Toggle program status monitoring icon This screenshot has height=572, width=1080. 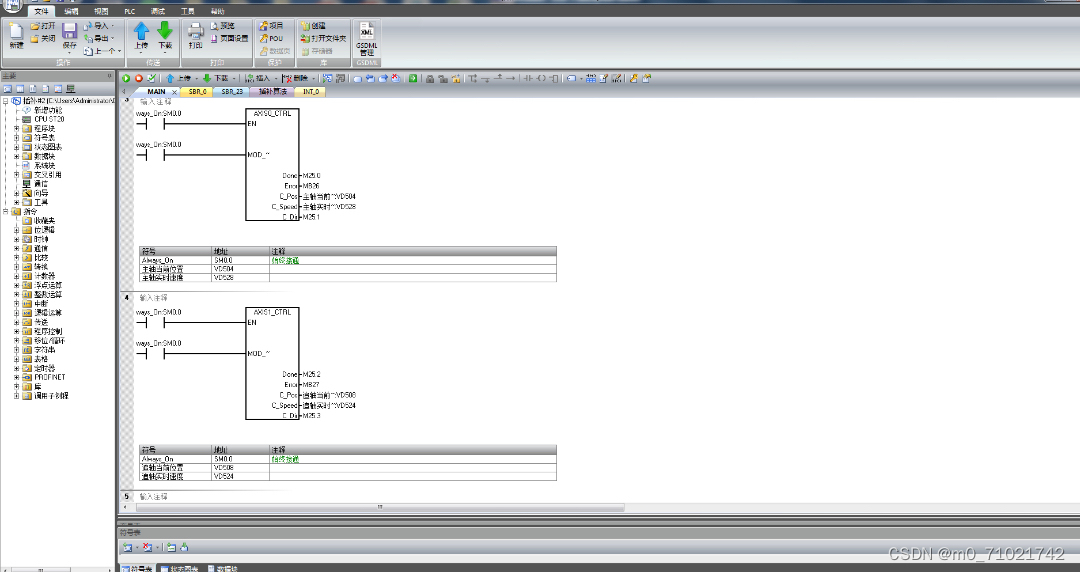[x=327, y=79]
